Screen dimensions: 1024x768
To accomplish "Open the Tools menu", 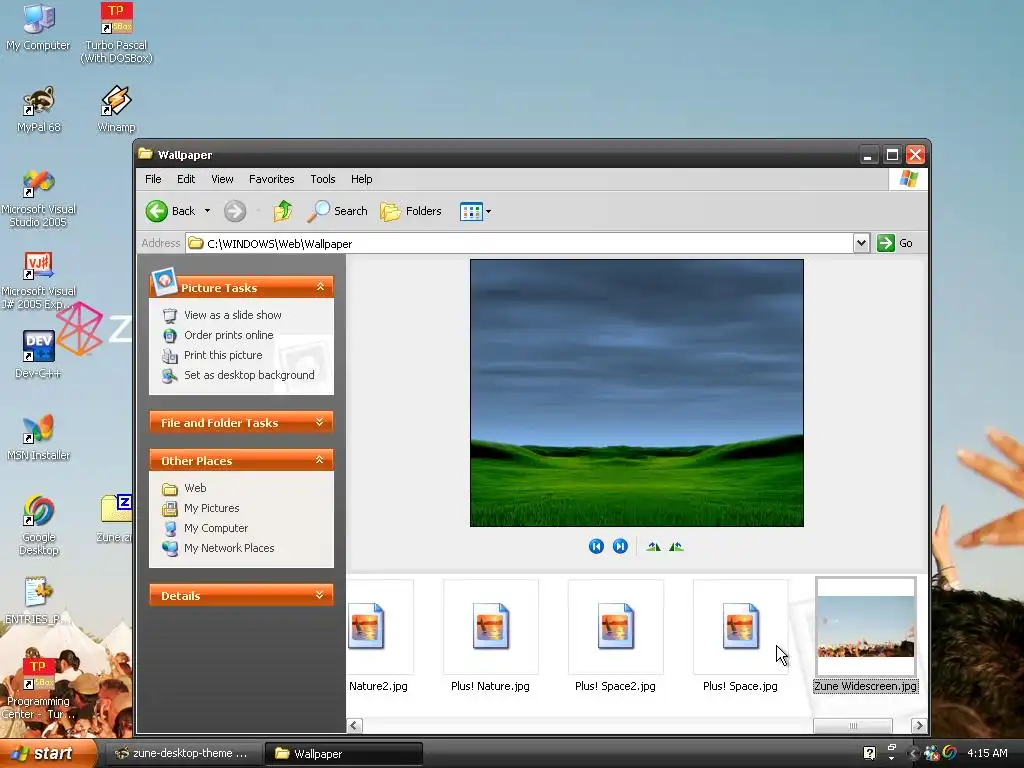I will pyautogui.click(x=323, y=179).
